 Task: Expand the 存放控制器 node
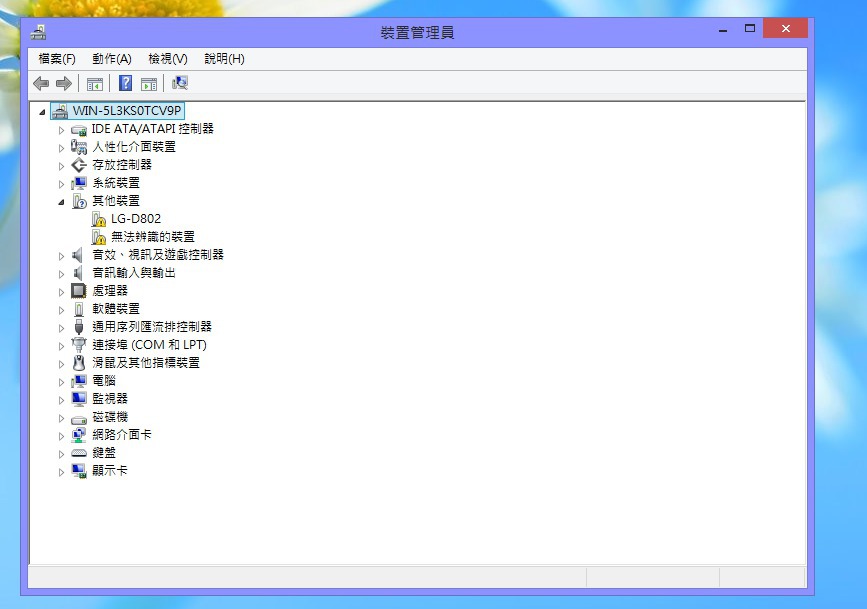[x=61, y=166]
